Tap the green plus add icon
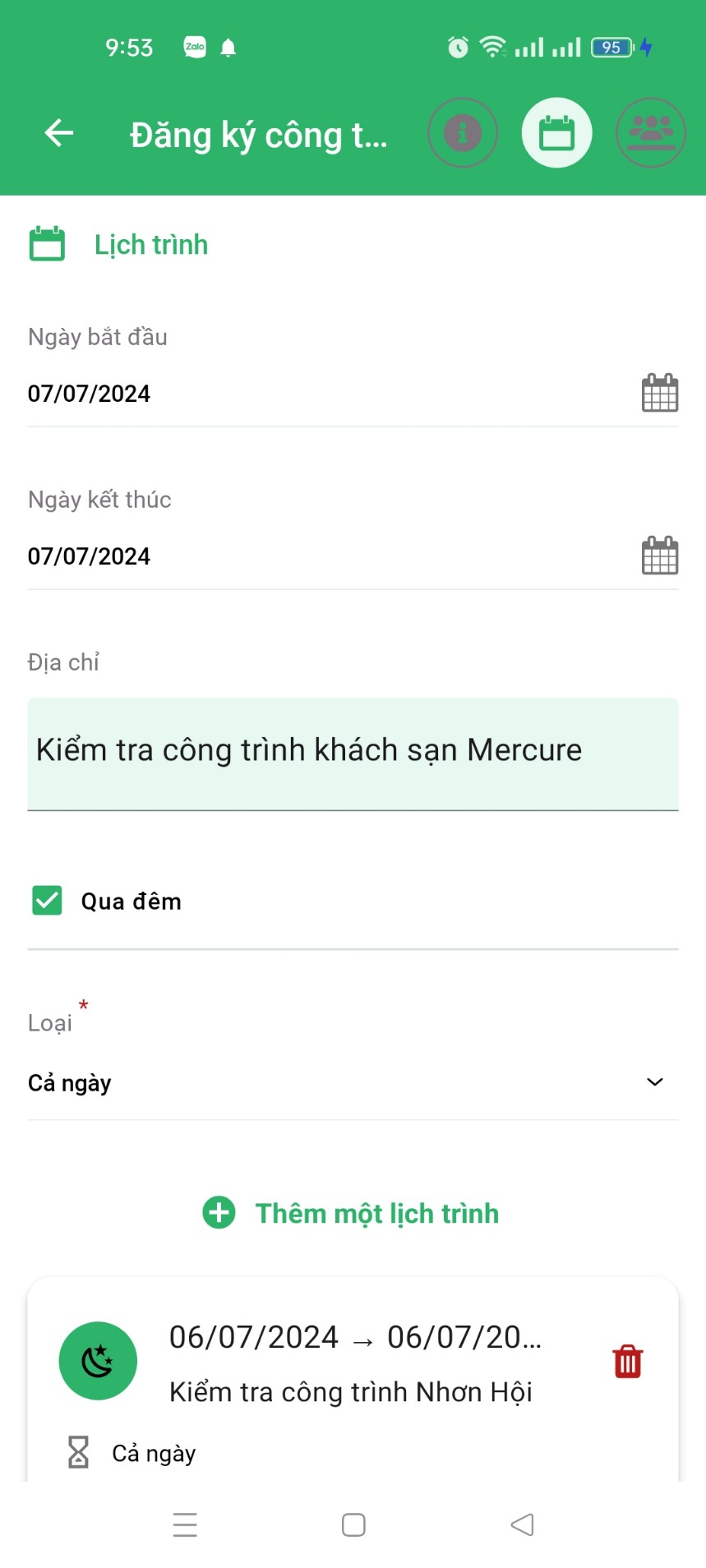The height and width of the screenshot is (1568, 706). coord(219,1212)
